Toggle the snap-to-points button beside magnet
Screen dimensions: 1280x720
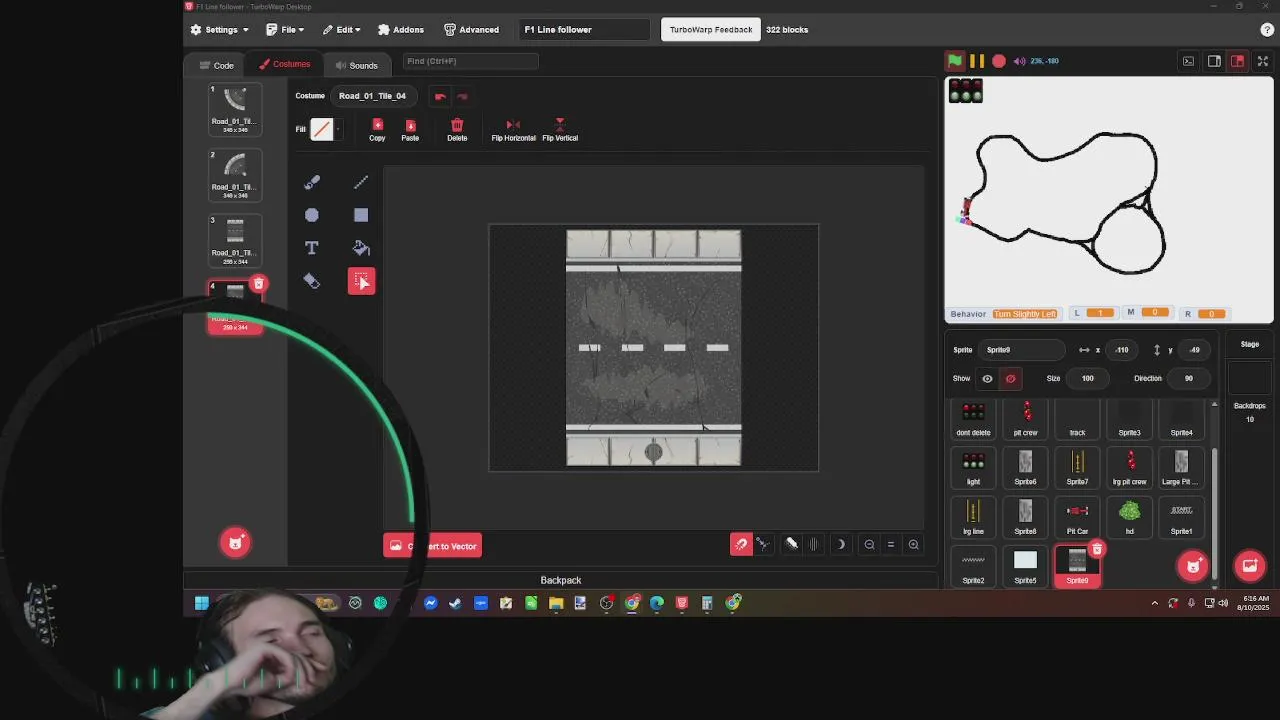(763, 544)
